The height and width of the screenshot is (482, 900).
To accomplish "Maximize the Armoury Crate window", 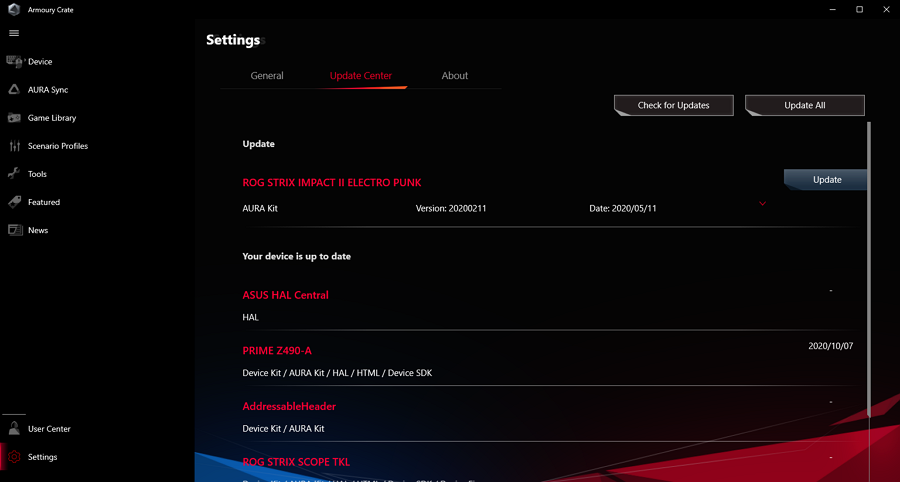I will 859,10.
